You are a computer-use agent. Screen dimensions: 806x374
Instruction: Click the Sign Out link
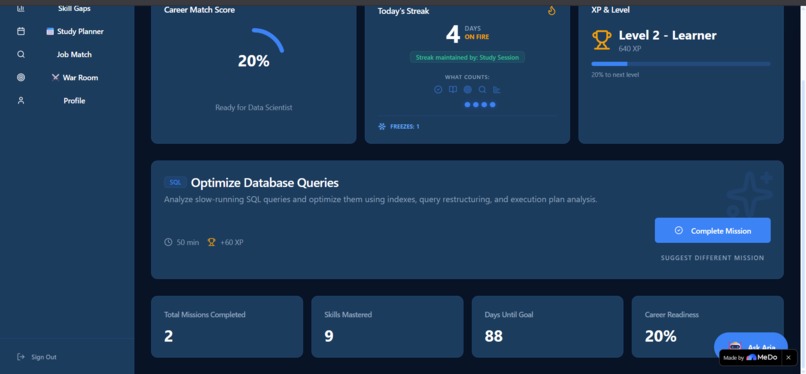point(37,357)
